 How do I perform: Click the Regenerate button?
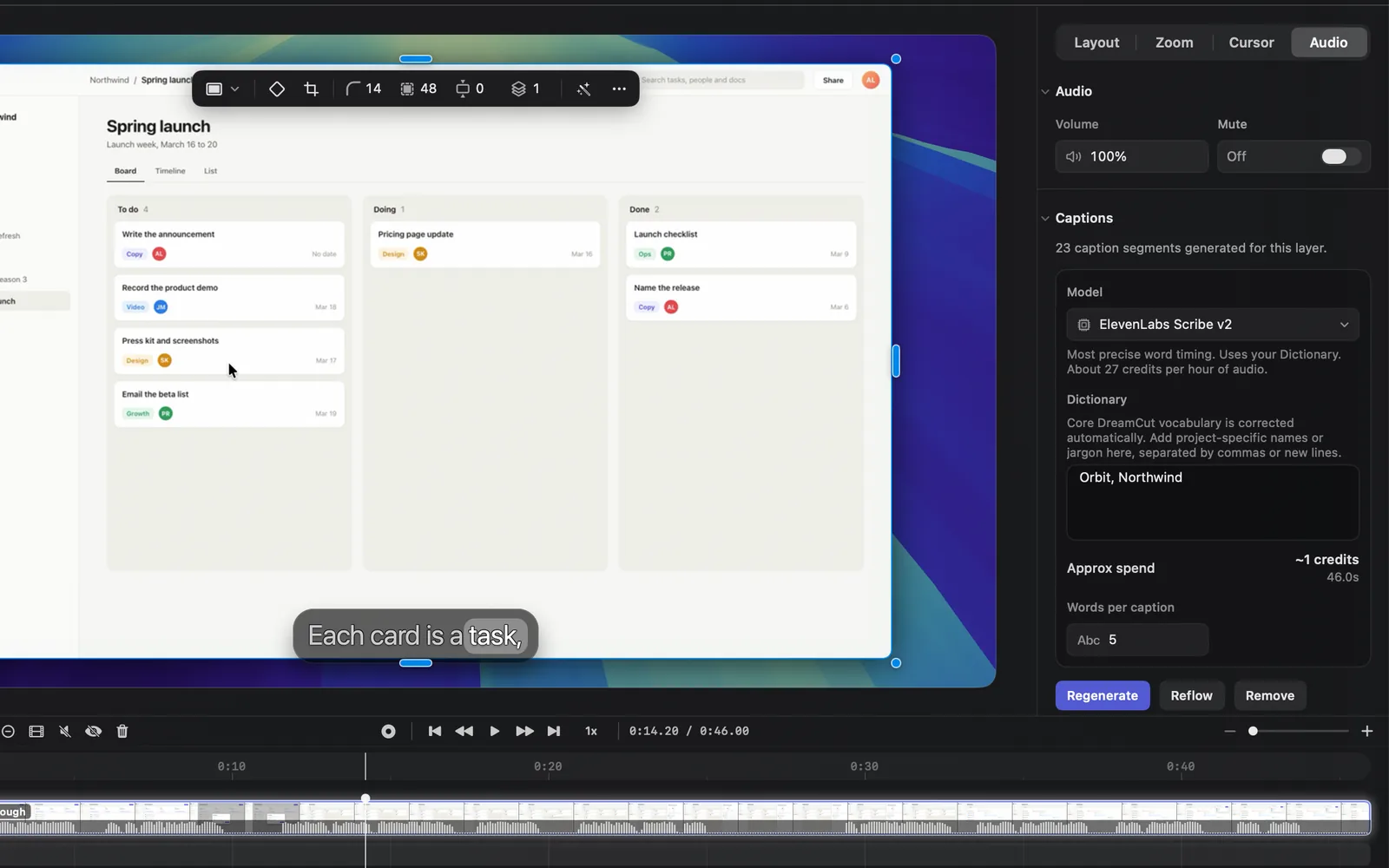coord(1103,696)
